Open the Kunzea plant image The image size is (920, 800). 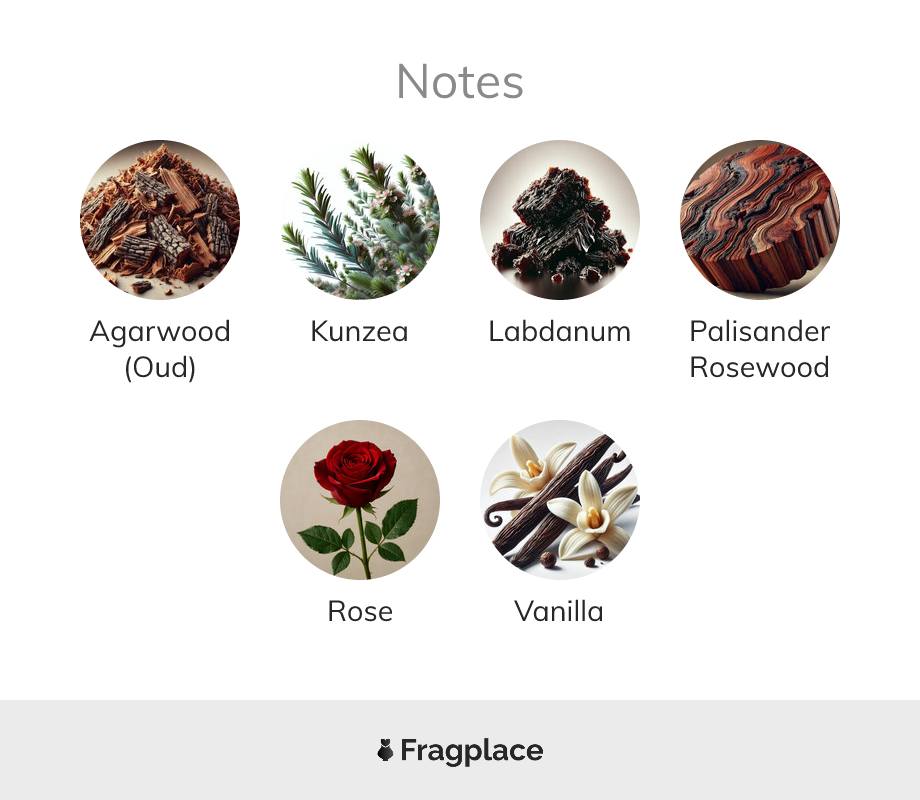coord(360,220)
